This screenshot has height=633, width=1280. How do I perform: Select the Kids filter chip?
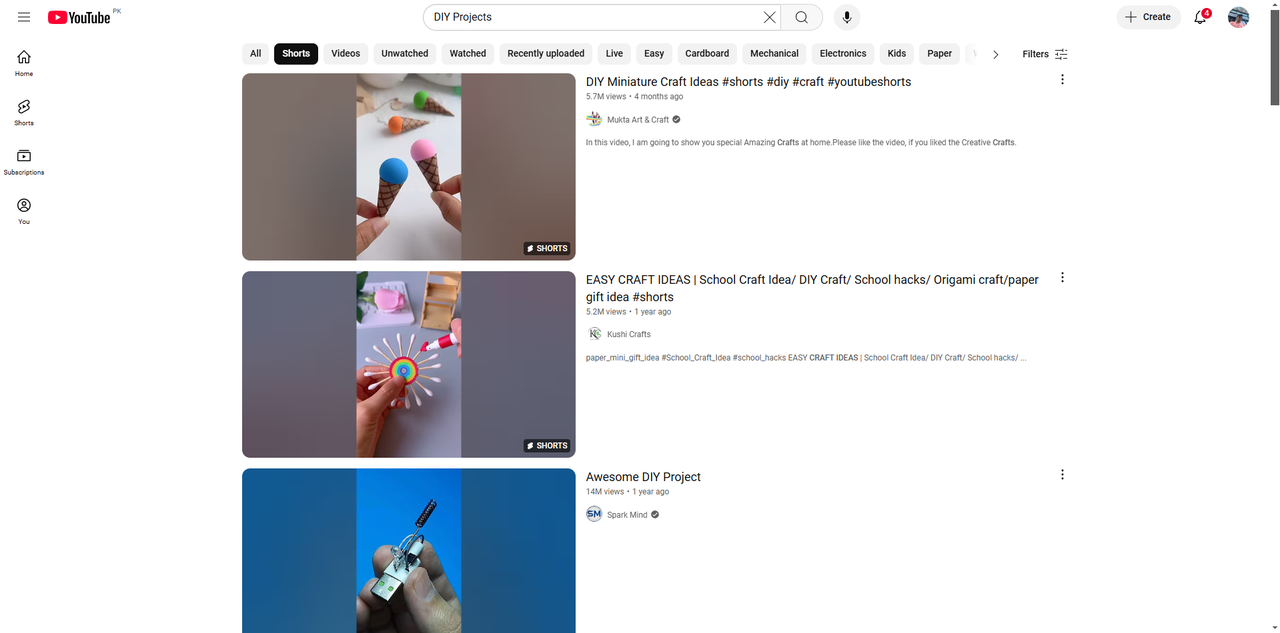(x=897, y=54)
